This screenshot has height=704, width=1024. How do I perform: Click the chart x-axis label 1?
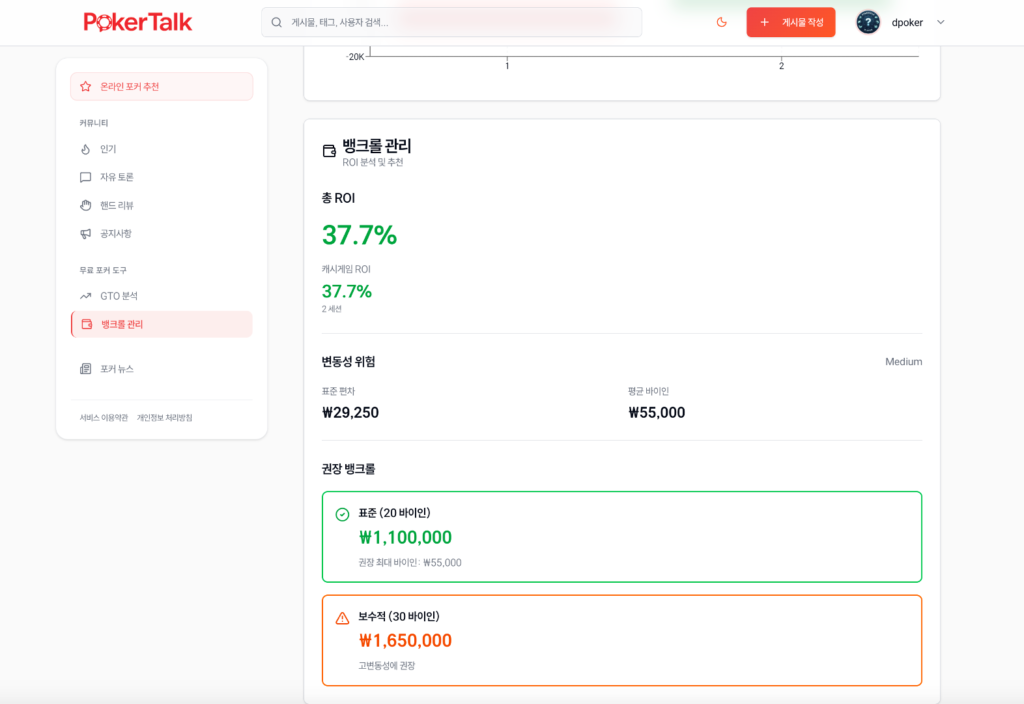point(507,66)
